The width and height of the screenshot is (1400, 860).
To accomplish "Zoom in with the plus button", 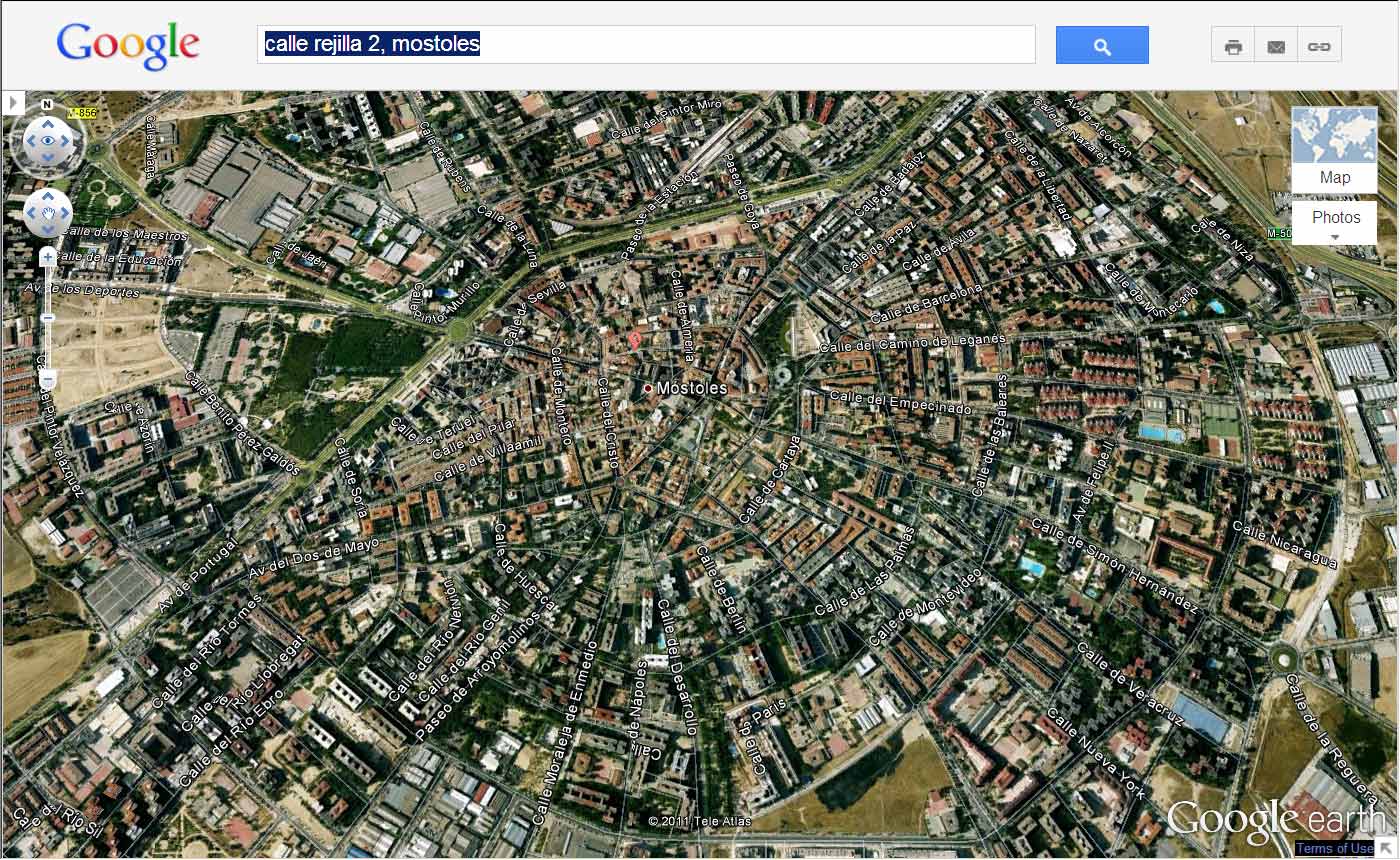I will click(x=48, y=257).
